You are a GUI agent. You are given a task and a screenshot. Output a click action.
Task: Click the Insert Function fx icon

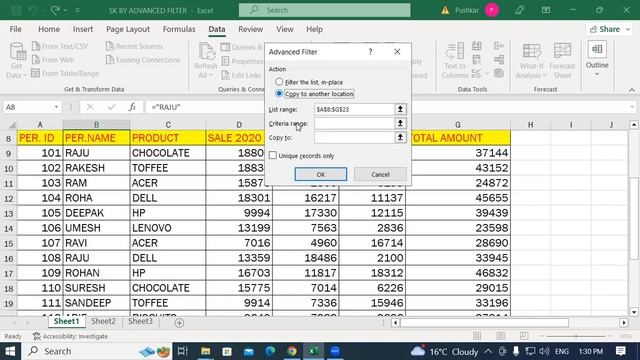tap(132, 107)
